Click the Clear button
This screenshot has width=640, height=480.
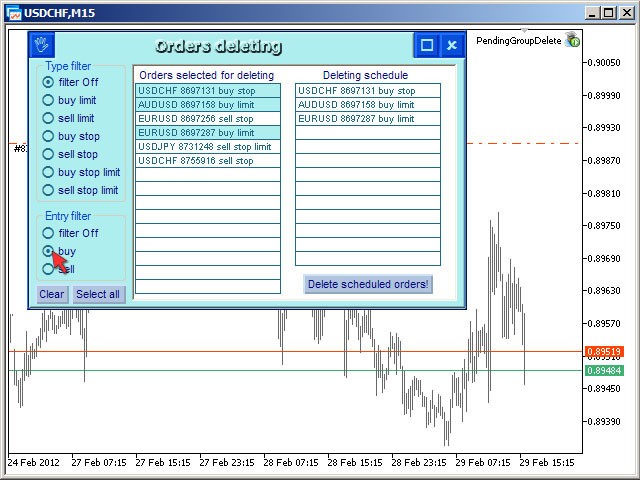[x=52, y=294]
